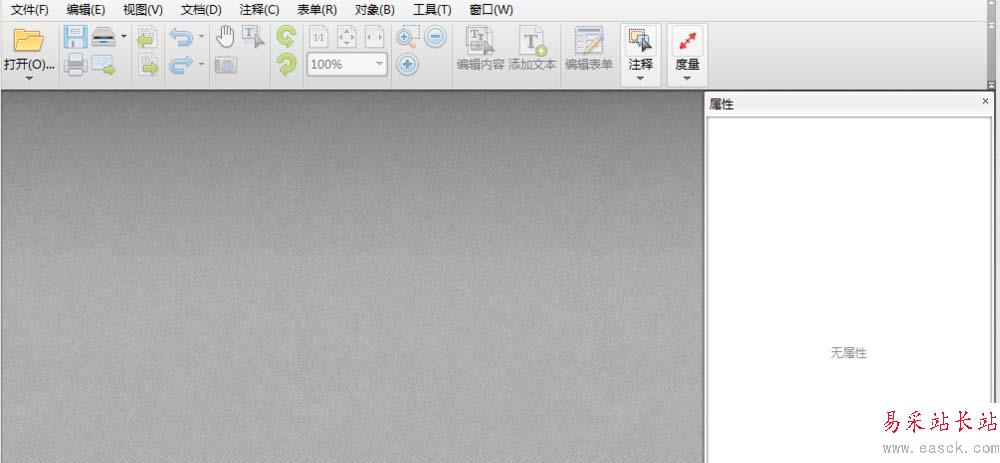Screen dimensions: 1000x463
Task: Click the 编辑表单 (Edit Form) tool
Action: [589, 49]
